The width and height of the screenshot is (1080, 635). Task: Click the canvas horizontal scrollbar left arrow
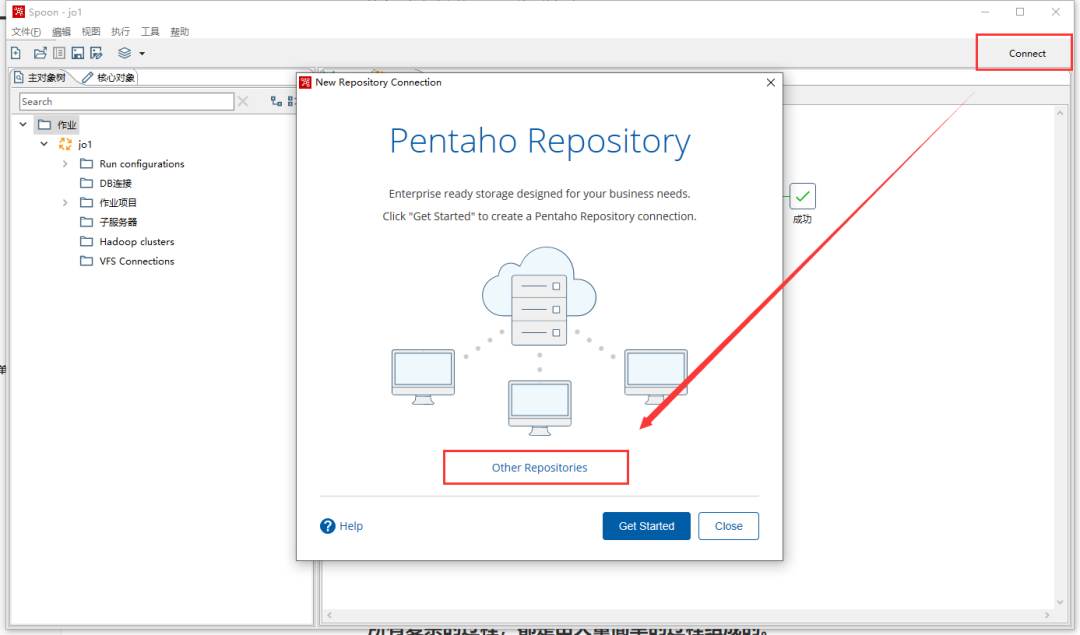(x=329, y=615)
